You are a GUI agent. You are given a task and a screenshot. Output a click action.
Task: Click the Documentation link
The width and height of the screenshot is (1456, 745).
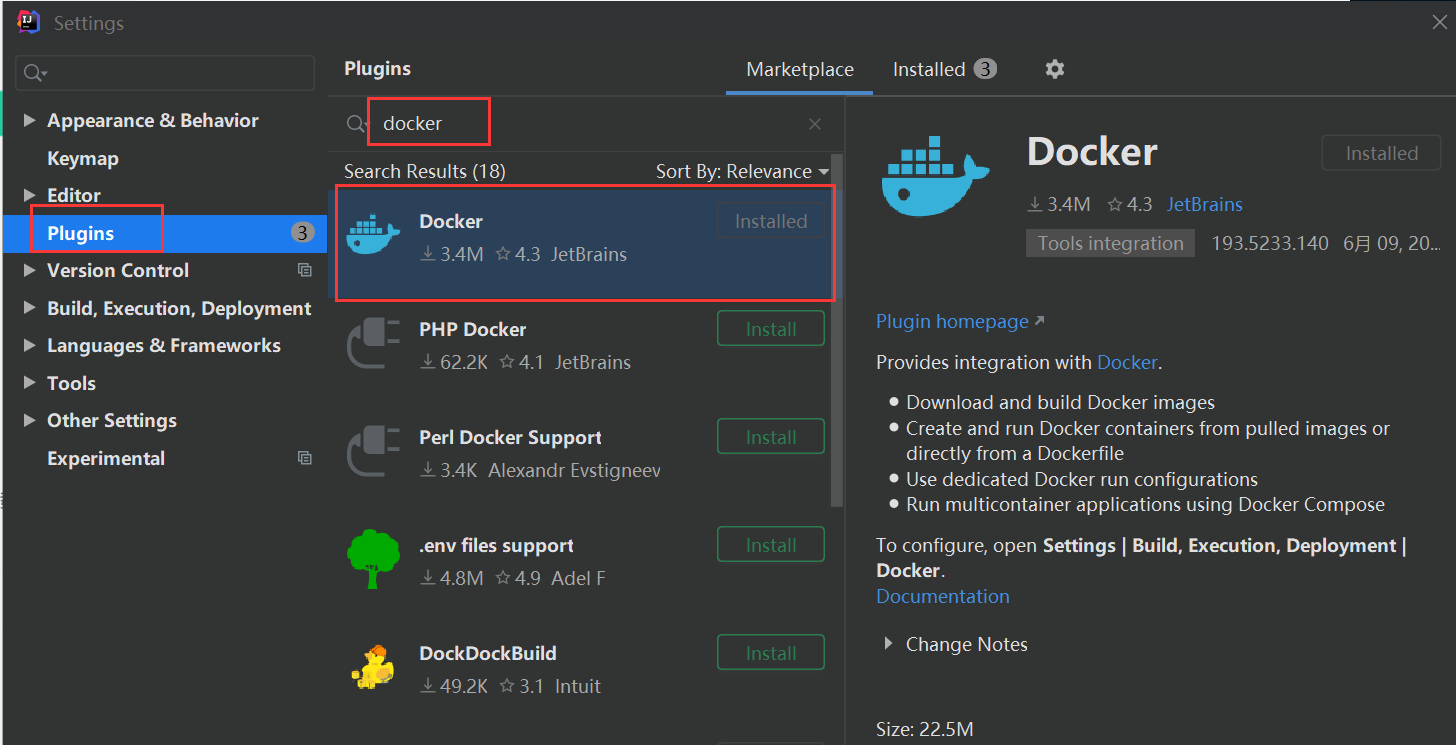pos(942,596)
